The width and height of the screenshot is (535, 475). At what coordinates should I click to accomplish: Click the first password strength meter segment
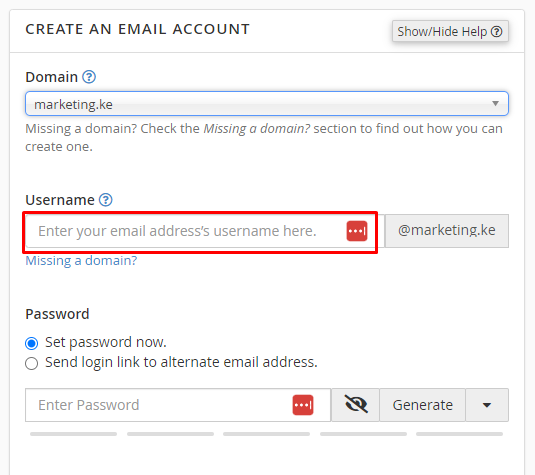[x=73, y=434]
